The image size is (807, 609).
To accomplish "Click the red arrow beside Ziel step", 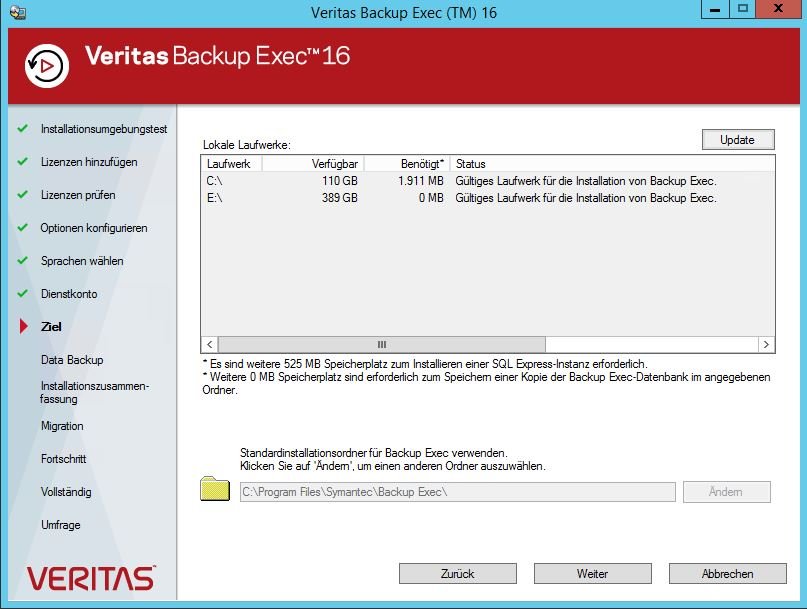I will pos(24,326).
